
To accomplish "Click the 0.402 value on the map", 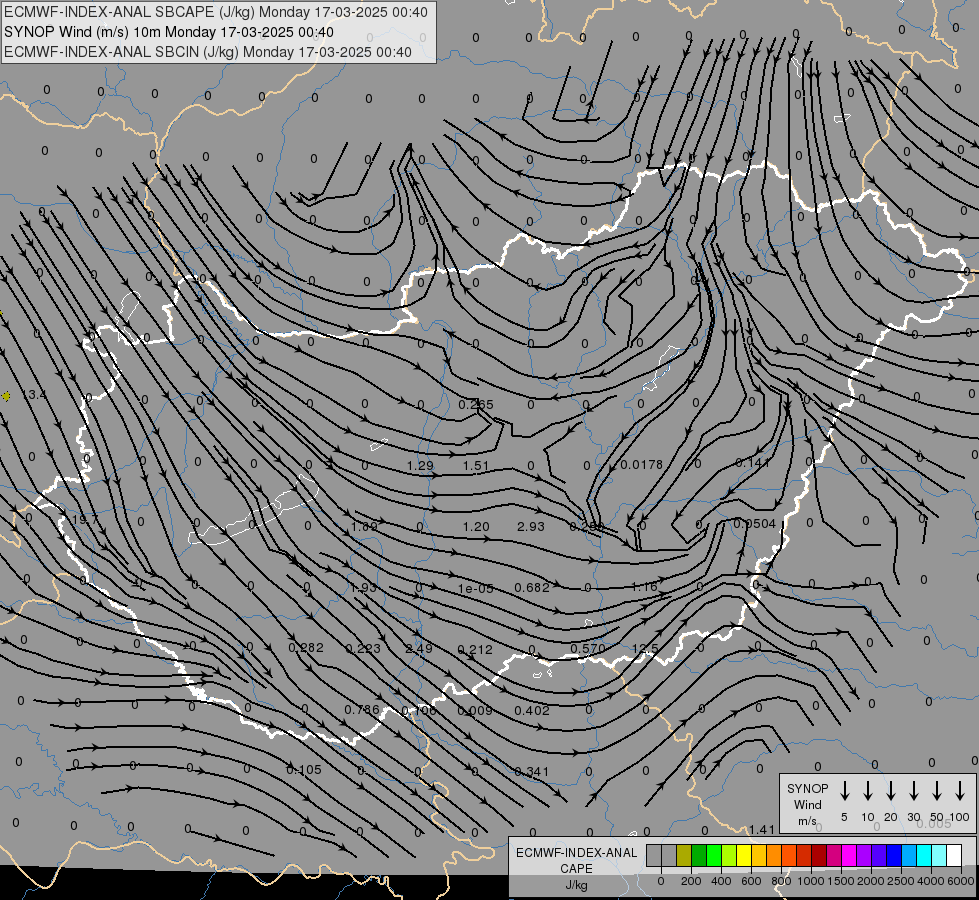I will coord(532,711).
